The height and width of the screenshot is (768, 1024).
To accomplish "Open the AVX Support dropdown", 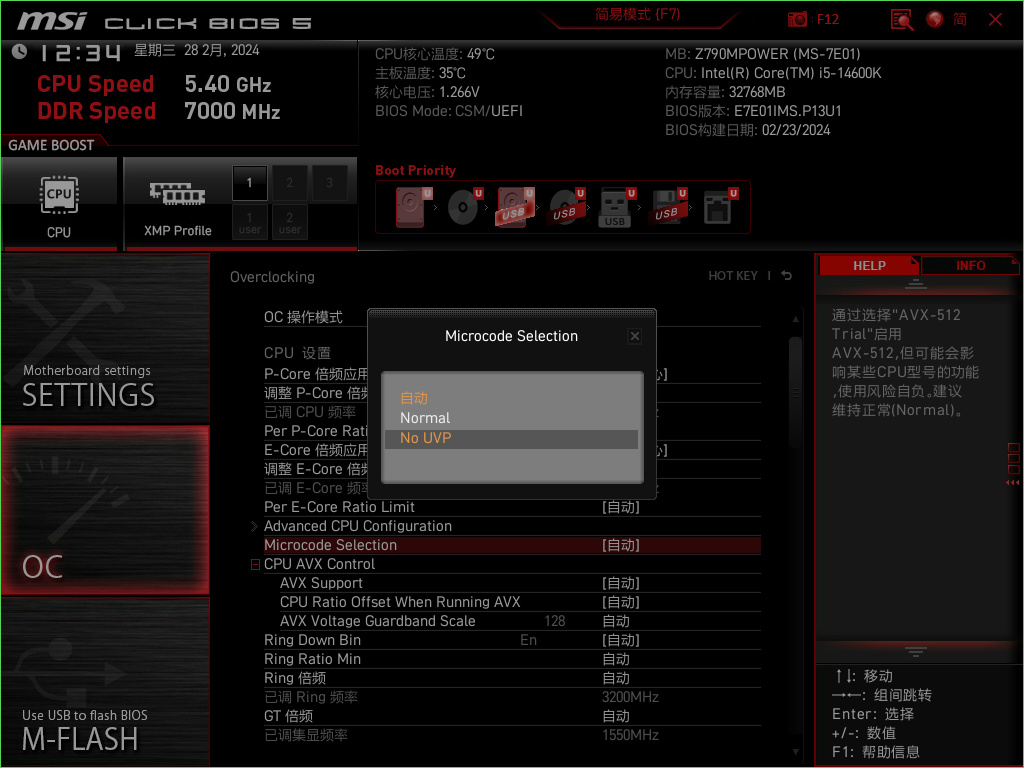I will click(620, 583).
